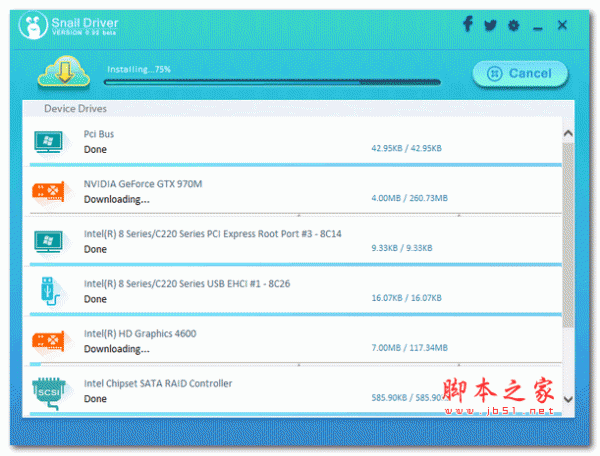Open the Twitter share icon
The height and width of the screenshot is (456, 600).
[x=490, y=25]
